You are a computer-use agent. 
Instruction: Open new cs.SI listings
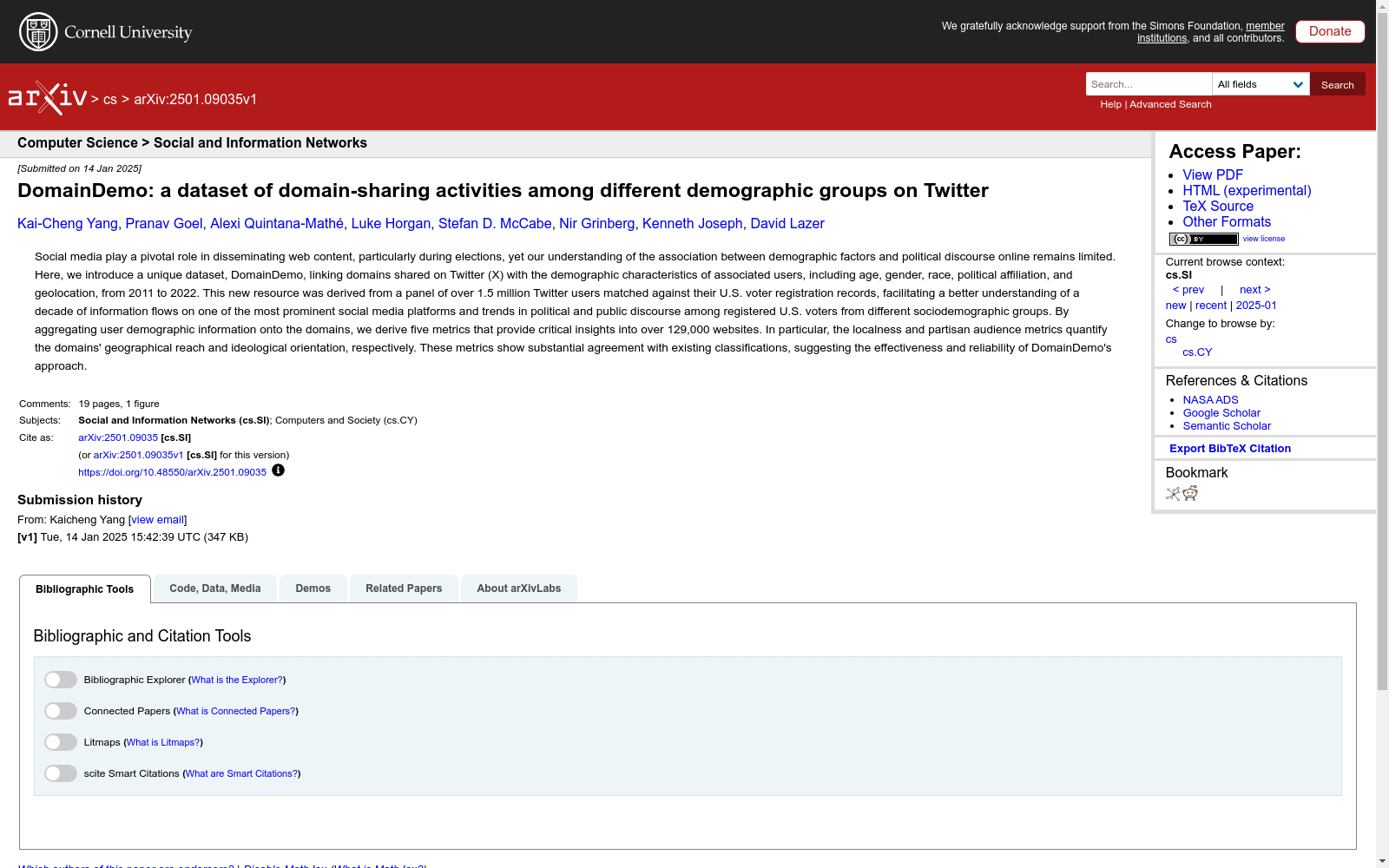coord(1175,306)
